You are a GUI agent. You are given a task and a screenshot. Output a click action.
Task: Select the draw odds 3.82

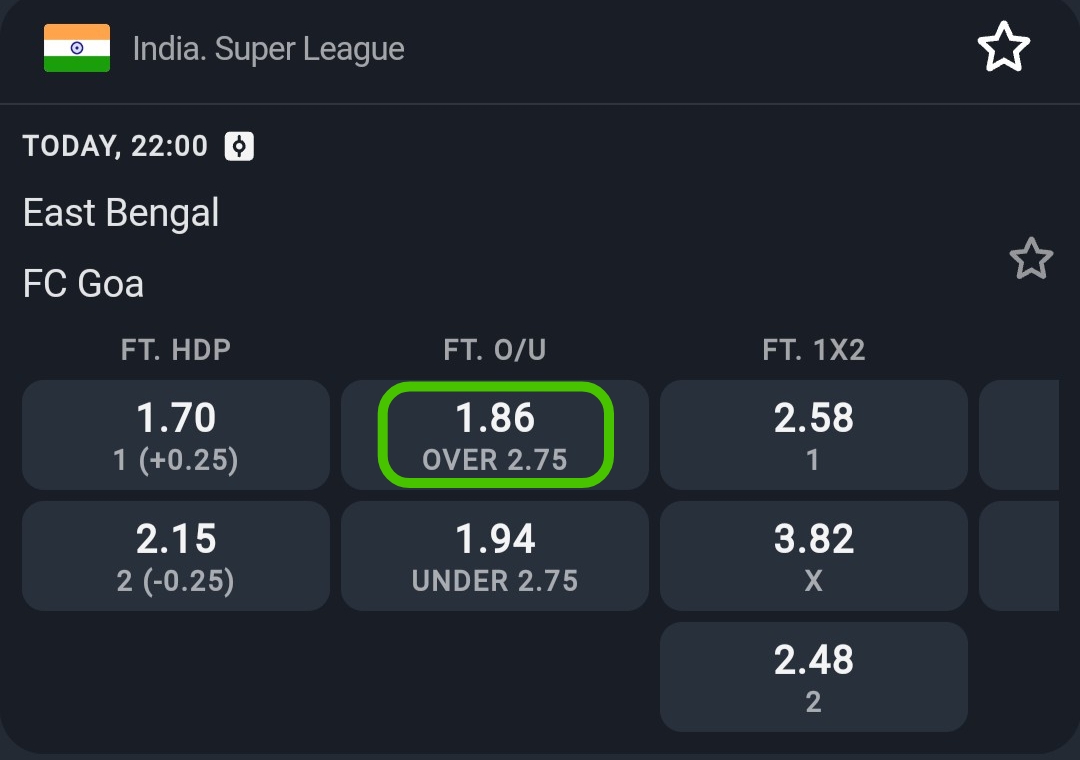[814, 556]
